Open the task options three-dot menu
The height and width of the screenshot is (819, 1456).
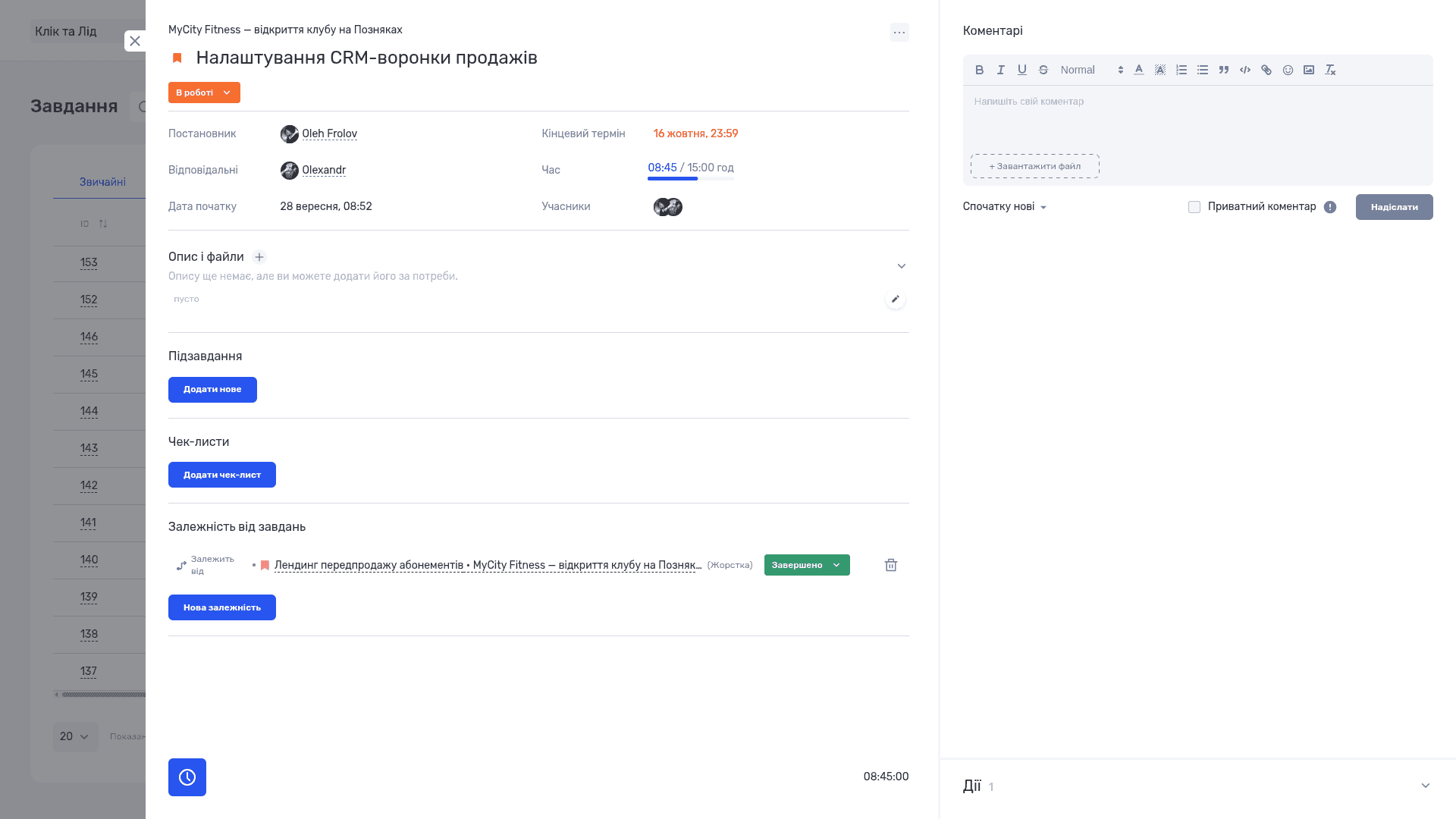tap(899, 32)
